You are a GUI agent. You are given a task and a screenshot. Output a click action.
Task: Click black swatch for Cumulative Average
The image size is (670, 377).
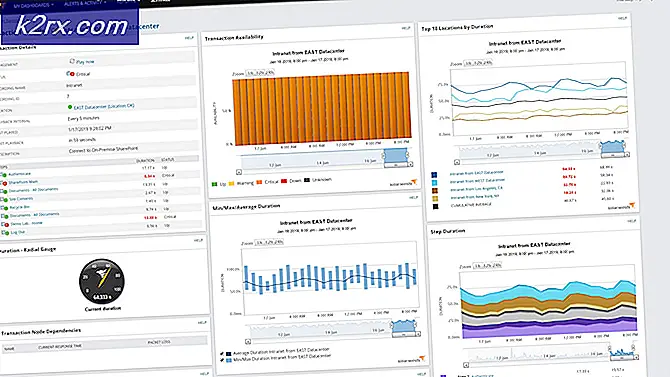436,206
